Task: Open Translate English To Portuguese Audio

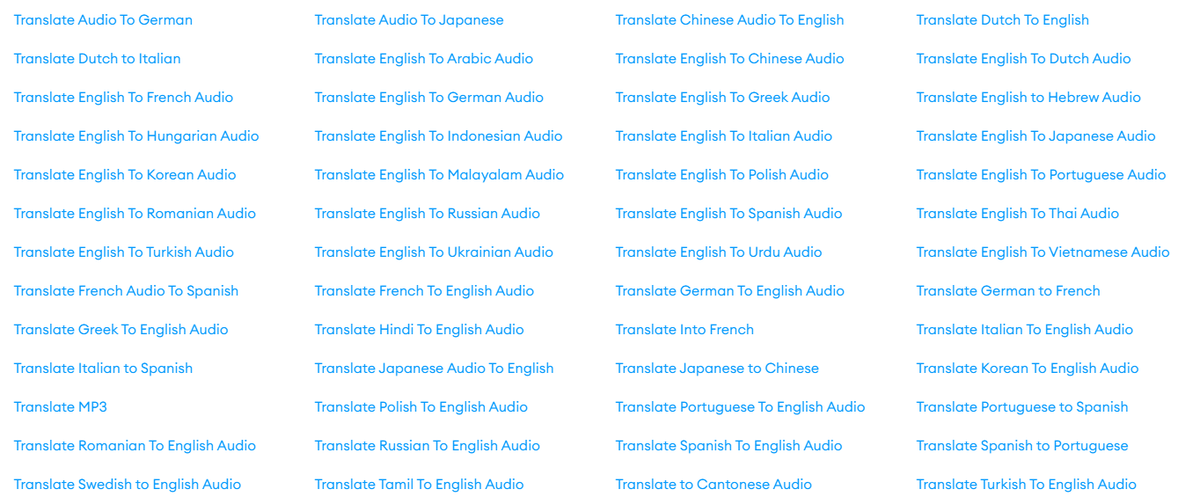Action: (1041, 175)
